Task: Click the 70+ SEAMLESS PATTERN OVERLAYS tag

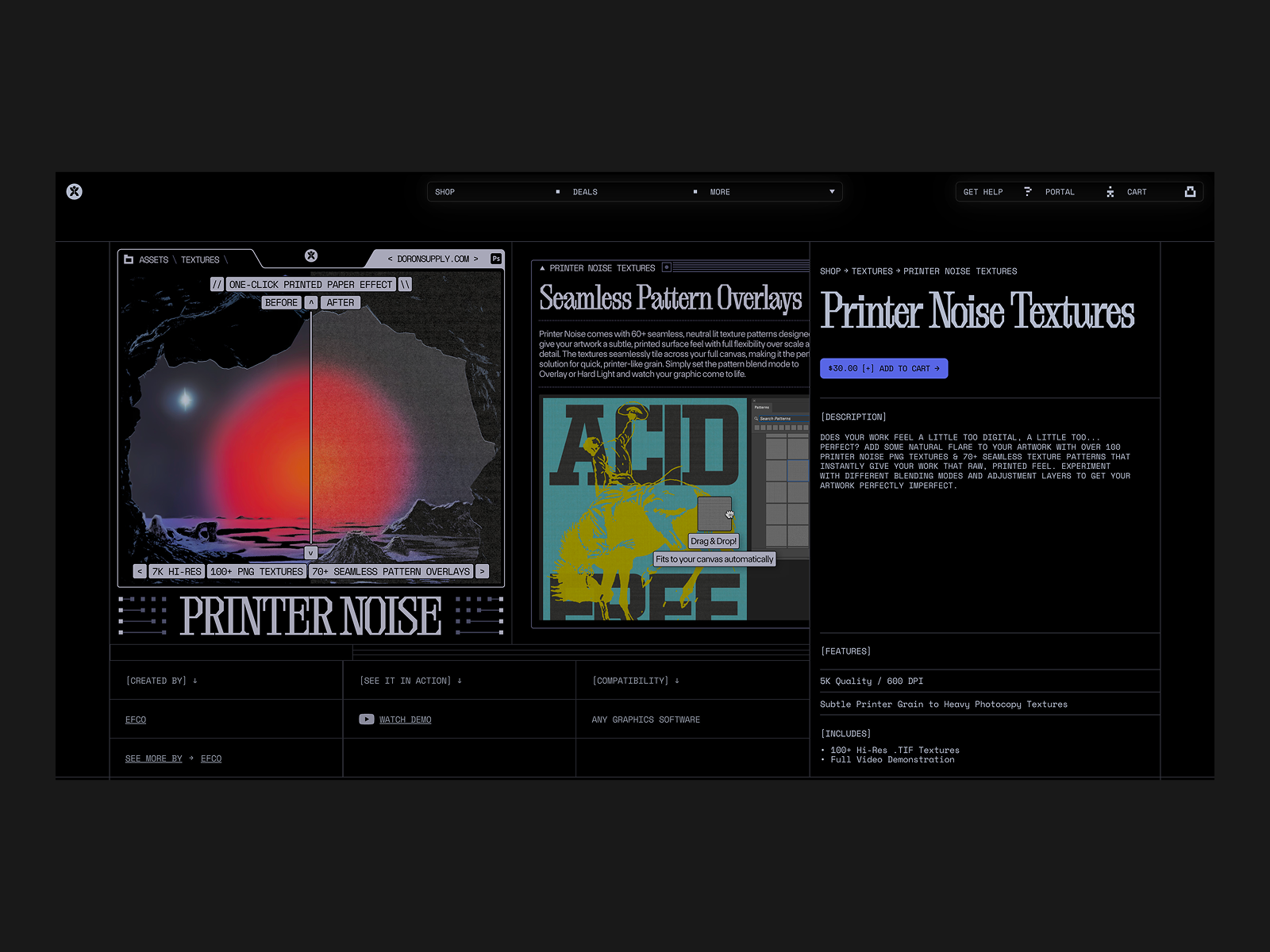Action: [391, 571]
